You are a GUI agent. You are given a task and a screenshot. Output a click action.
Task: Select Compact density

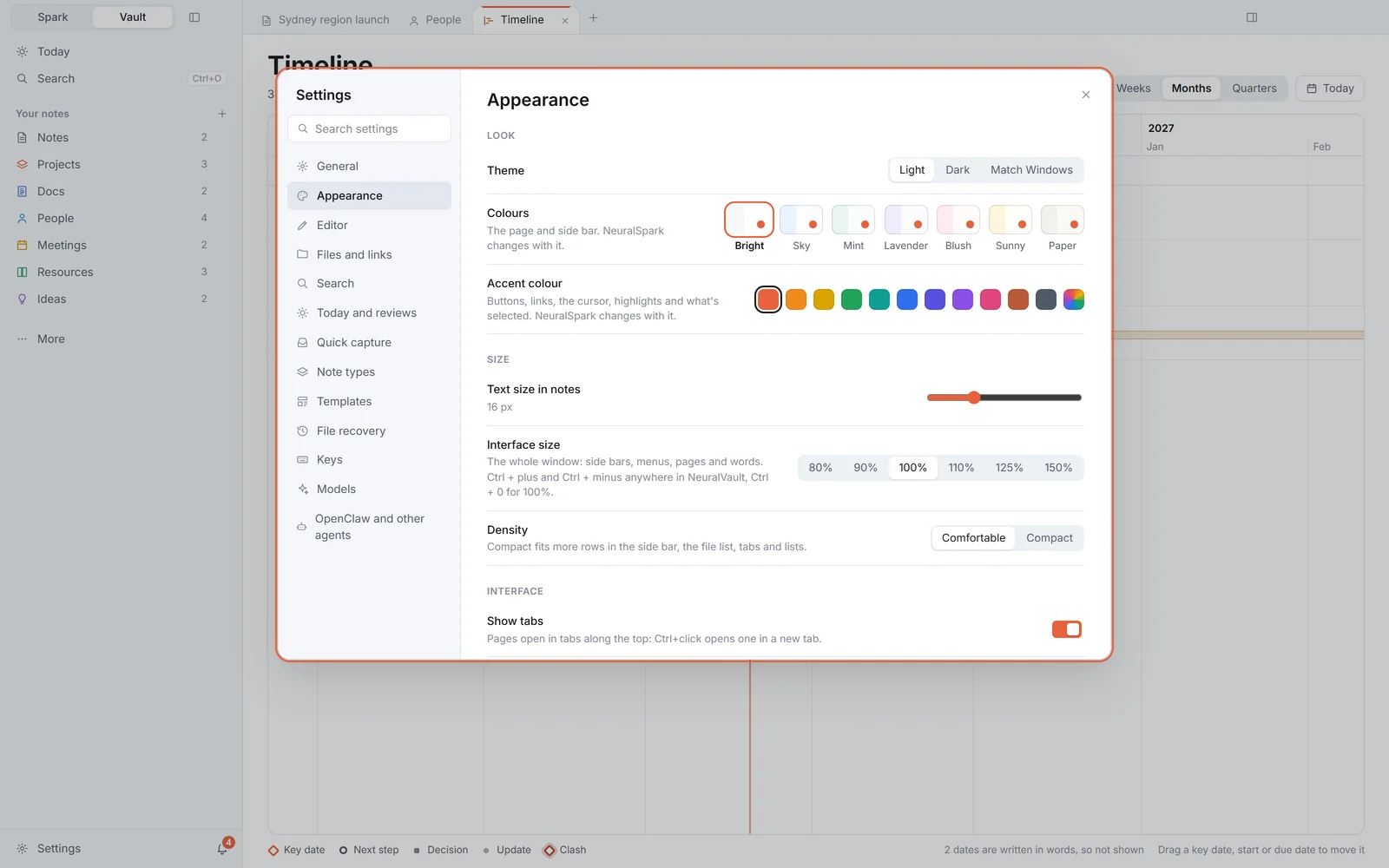[x=1050, y=538]
